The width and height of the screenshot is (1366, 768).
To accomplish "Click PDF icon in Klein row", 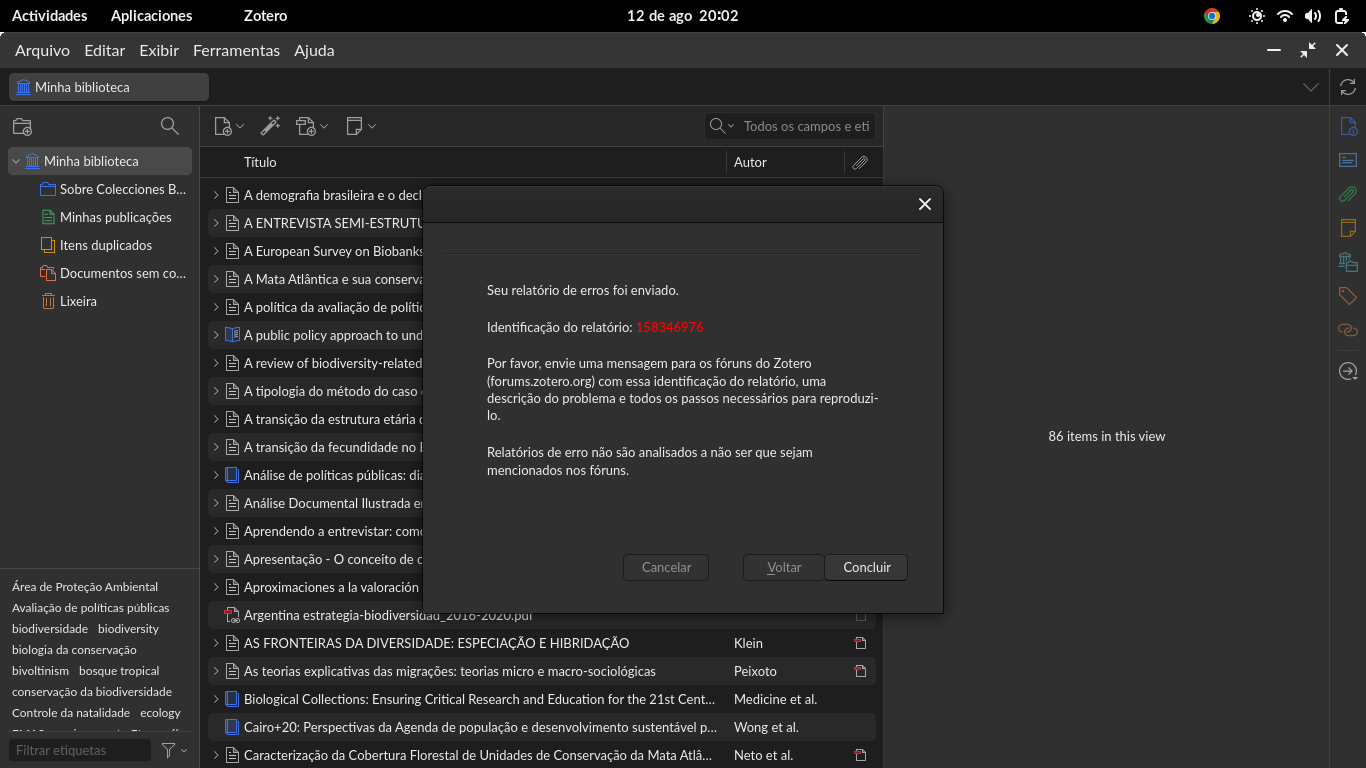I will coord(860,643).
